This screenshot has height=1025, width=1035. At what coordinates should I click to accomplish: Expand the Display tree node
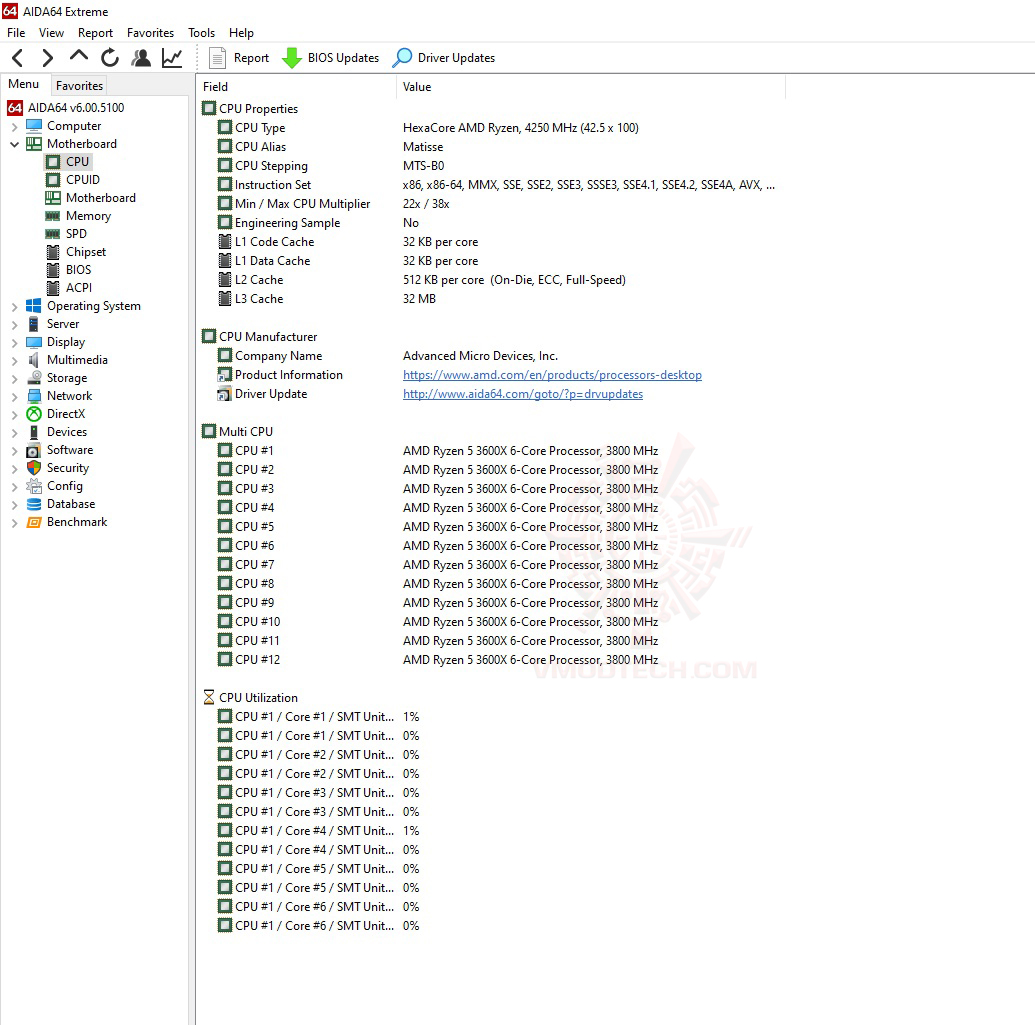coord(14,342)
